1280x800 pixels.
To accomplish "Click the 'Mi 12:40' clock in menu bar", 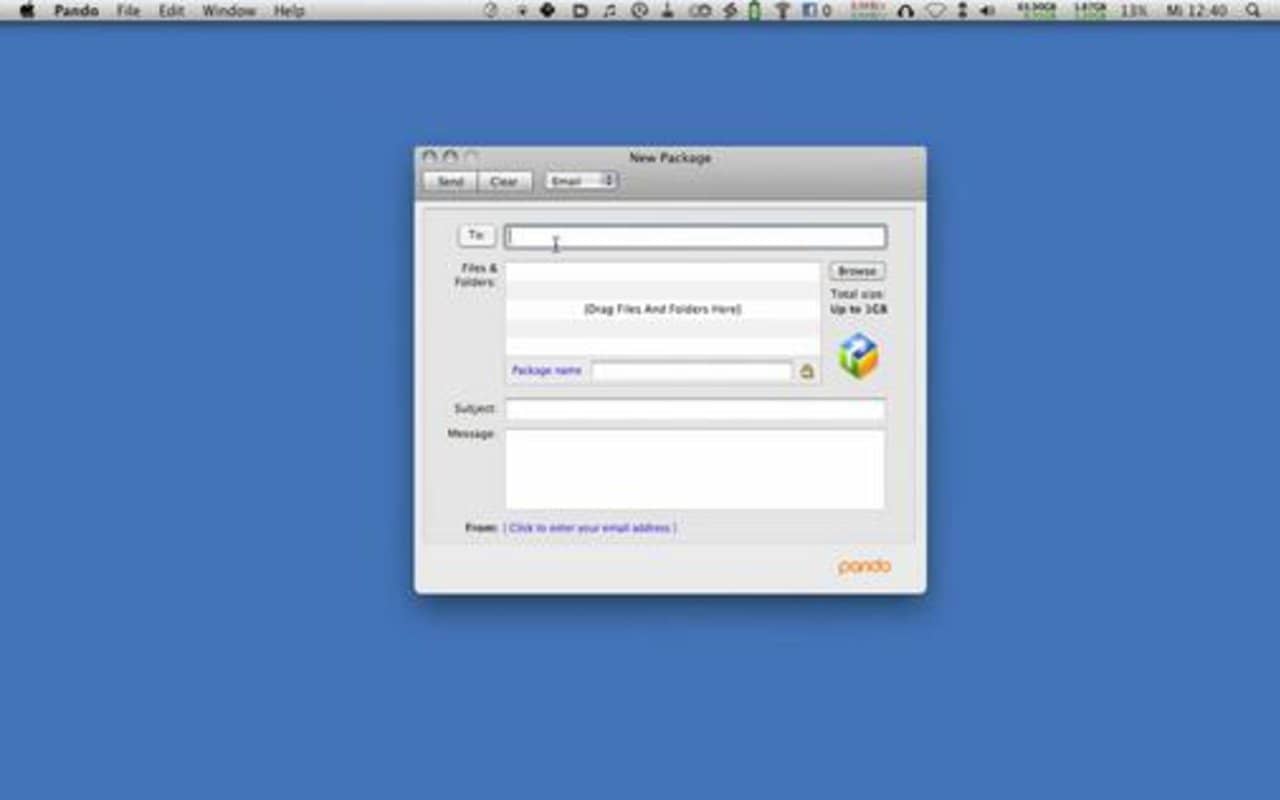I will 1197,11.
